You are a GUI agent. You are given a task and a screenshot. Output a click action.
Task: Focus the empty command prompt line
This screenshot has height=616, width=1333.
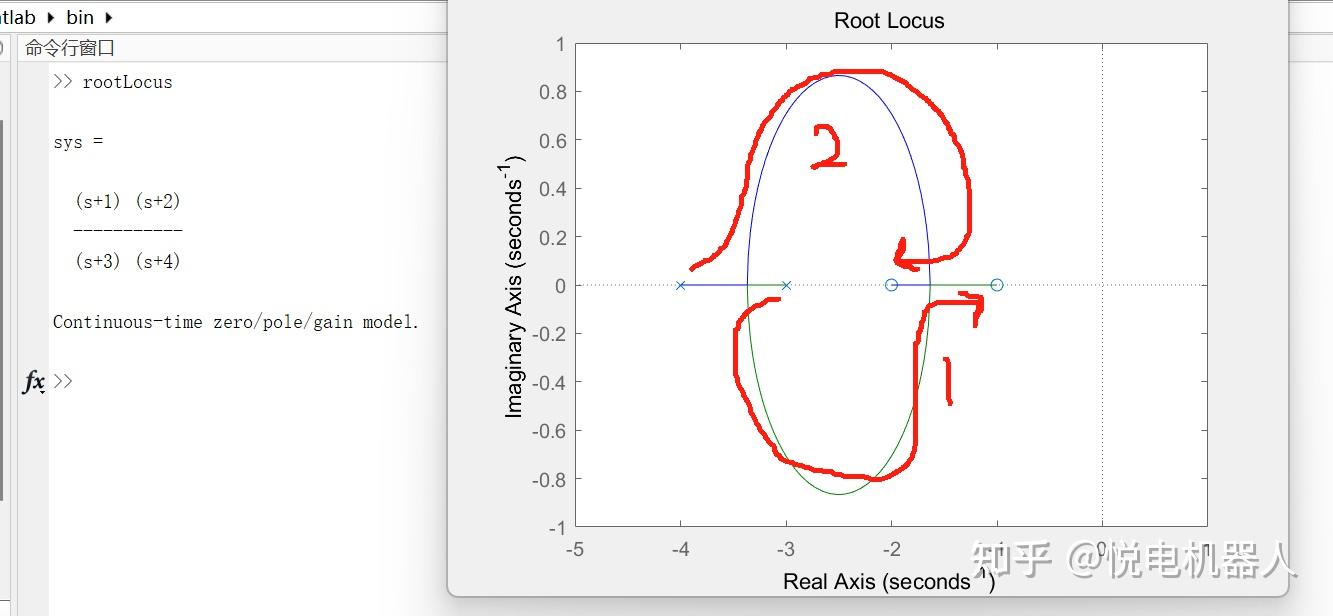coord(240,381)
